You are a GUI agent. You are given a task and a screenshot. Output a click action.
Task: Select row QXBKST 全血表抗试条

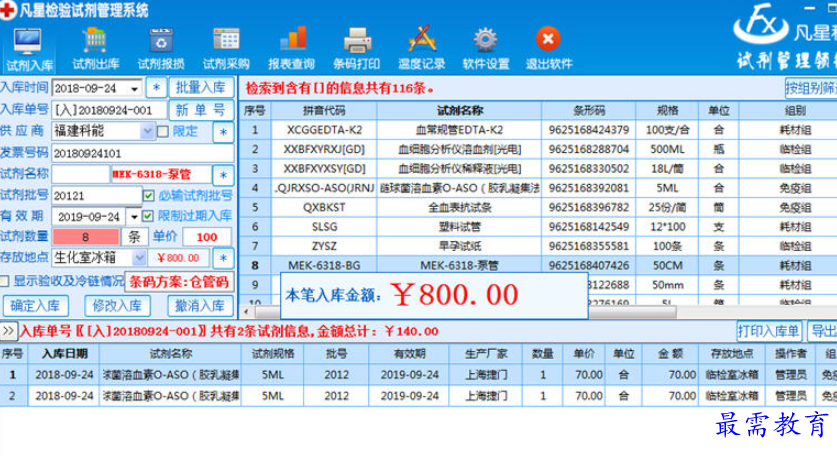(538, 207)
